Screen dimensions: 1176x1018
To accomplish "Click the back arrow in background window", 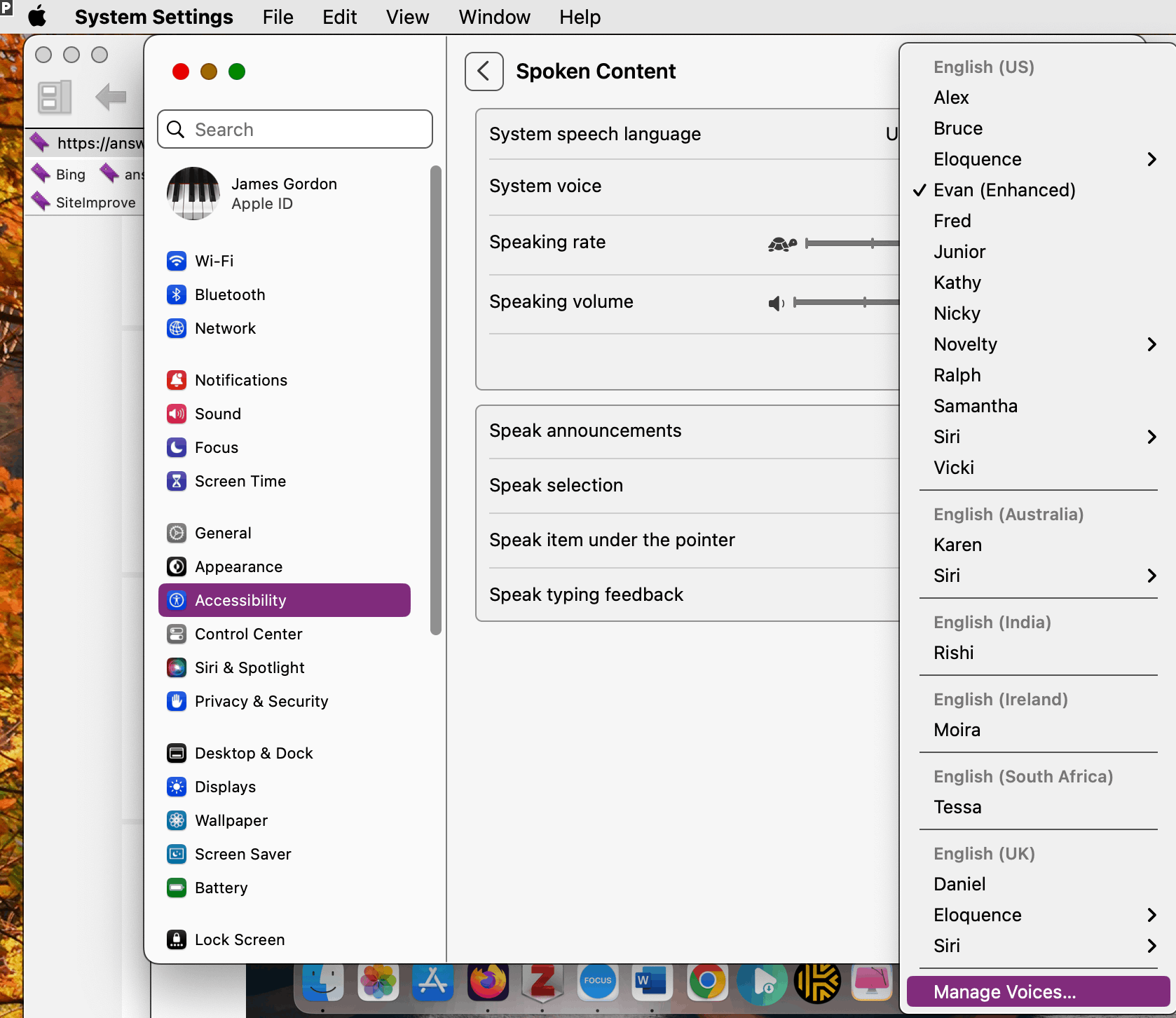I will tap(111, 97).
